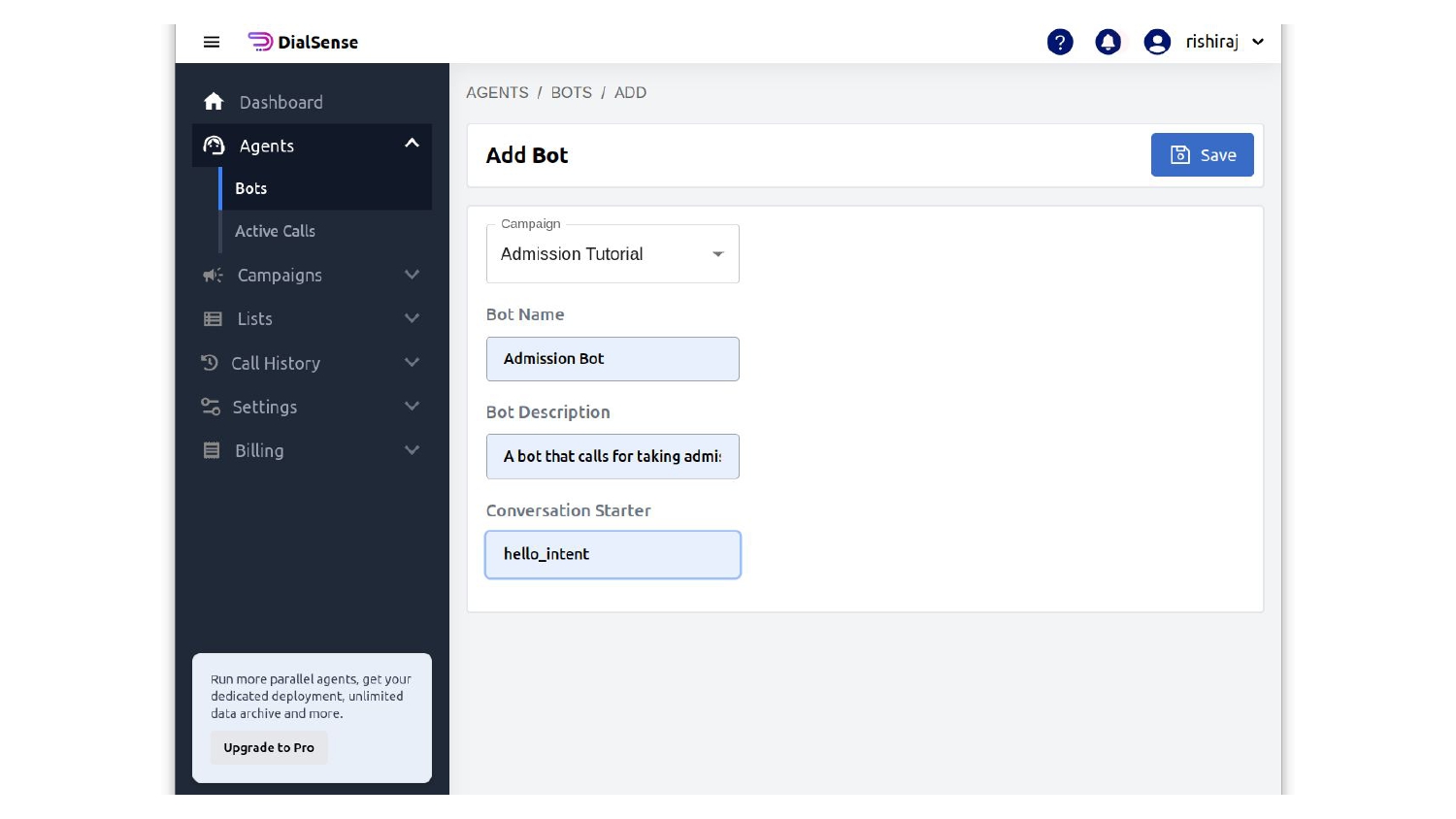The image size is (1456, 819).
Task: Click the Campaigns sidebar label
Action: click(280, 276)
